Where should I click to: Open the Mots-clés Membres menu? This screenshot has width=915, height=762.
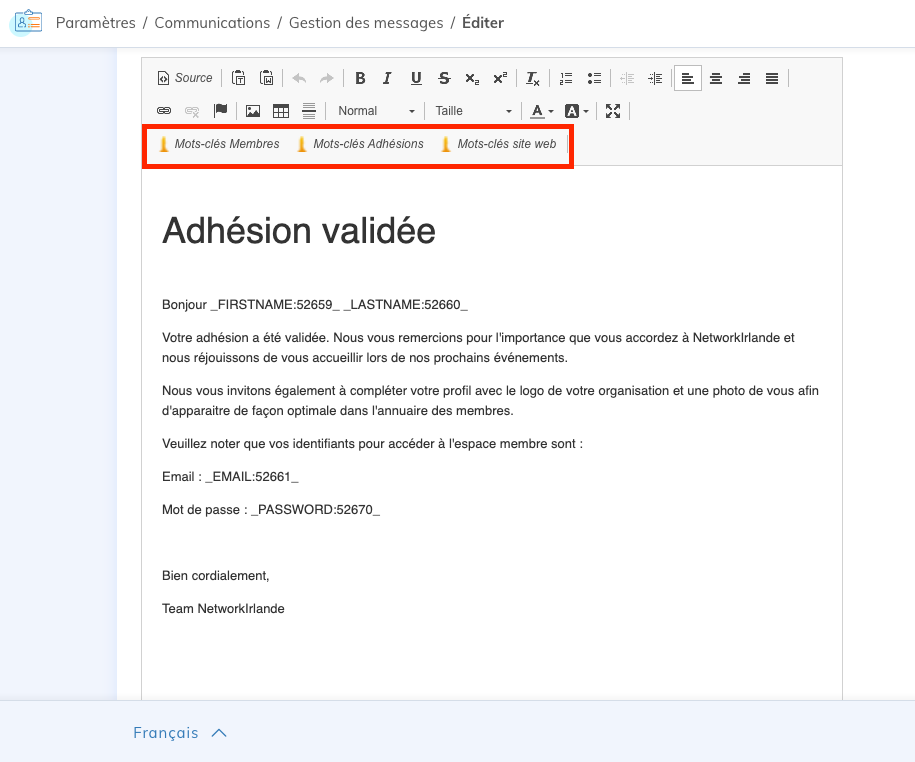[x=219, y=144]
